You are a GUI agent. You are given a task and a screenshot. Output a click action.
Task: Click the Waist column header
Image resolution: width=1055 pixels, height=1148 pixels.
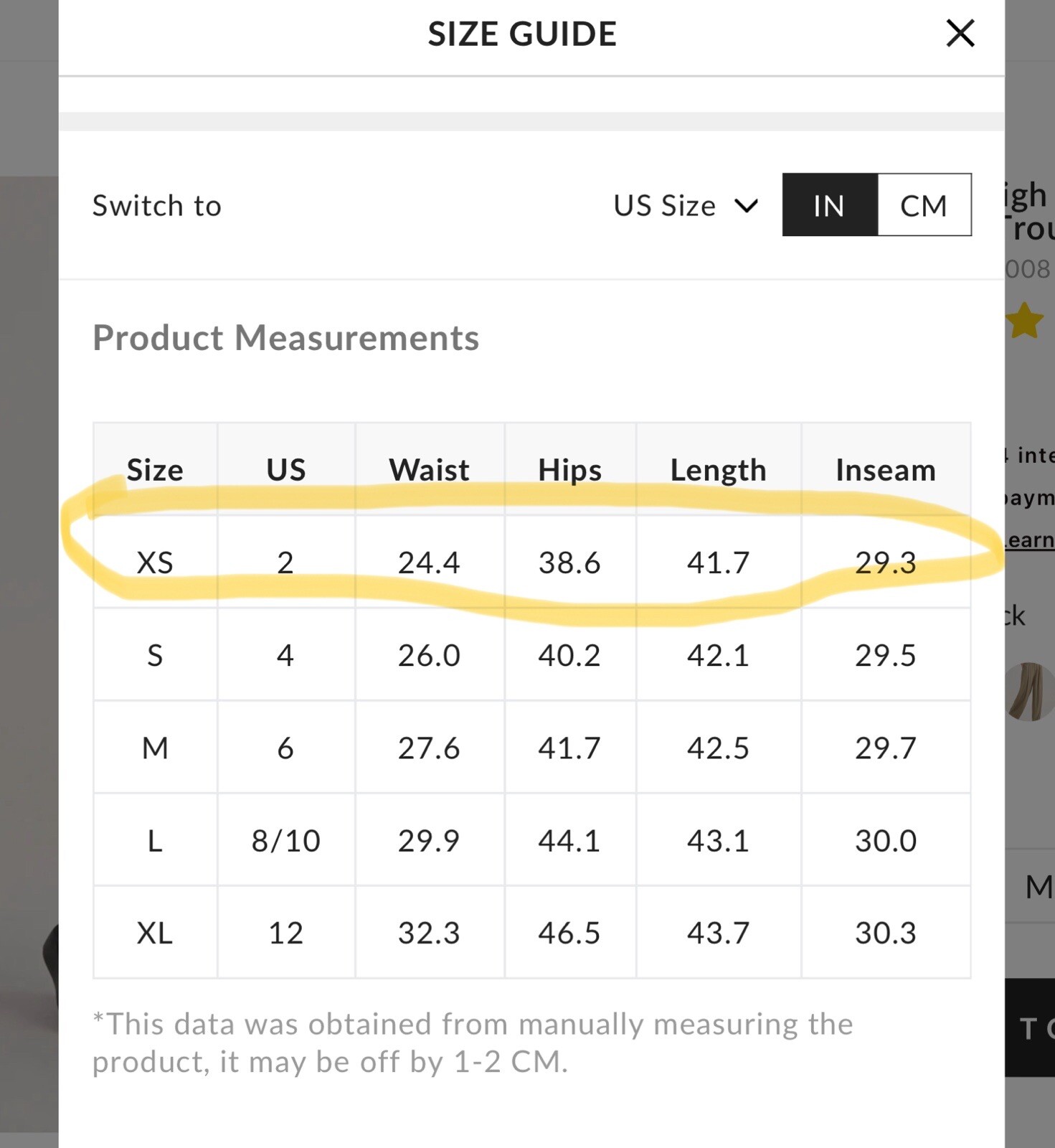(x=429, y=470)
